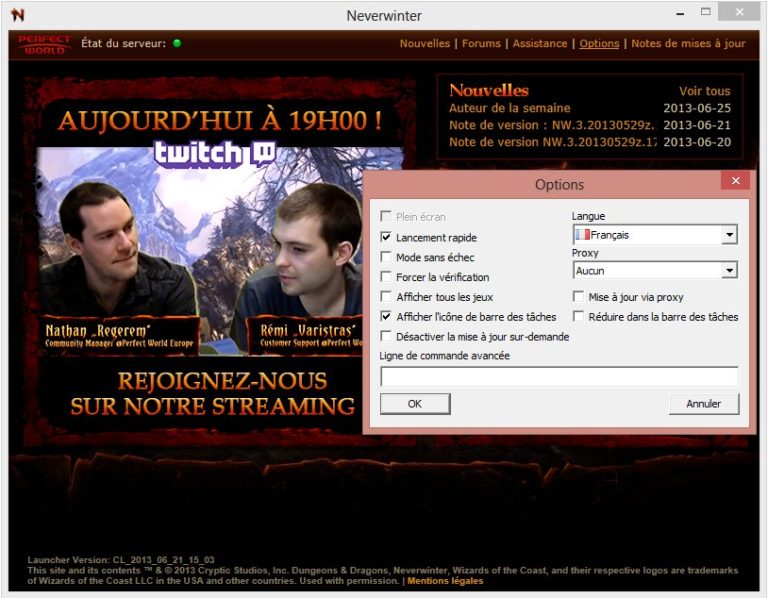Open Note de version dated 2013-06-20
768x598 pixels.
point(552,142)
